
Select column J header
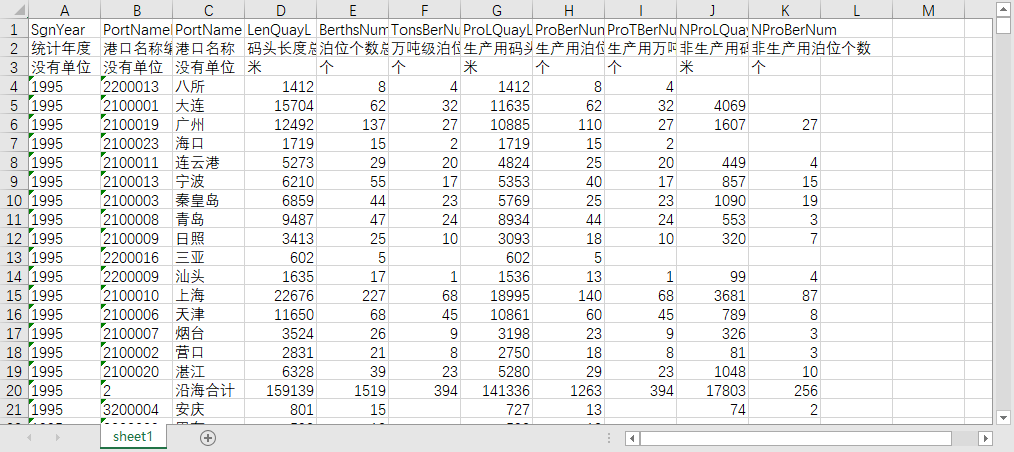tap(713, 10)
